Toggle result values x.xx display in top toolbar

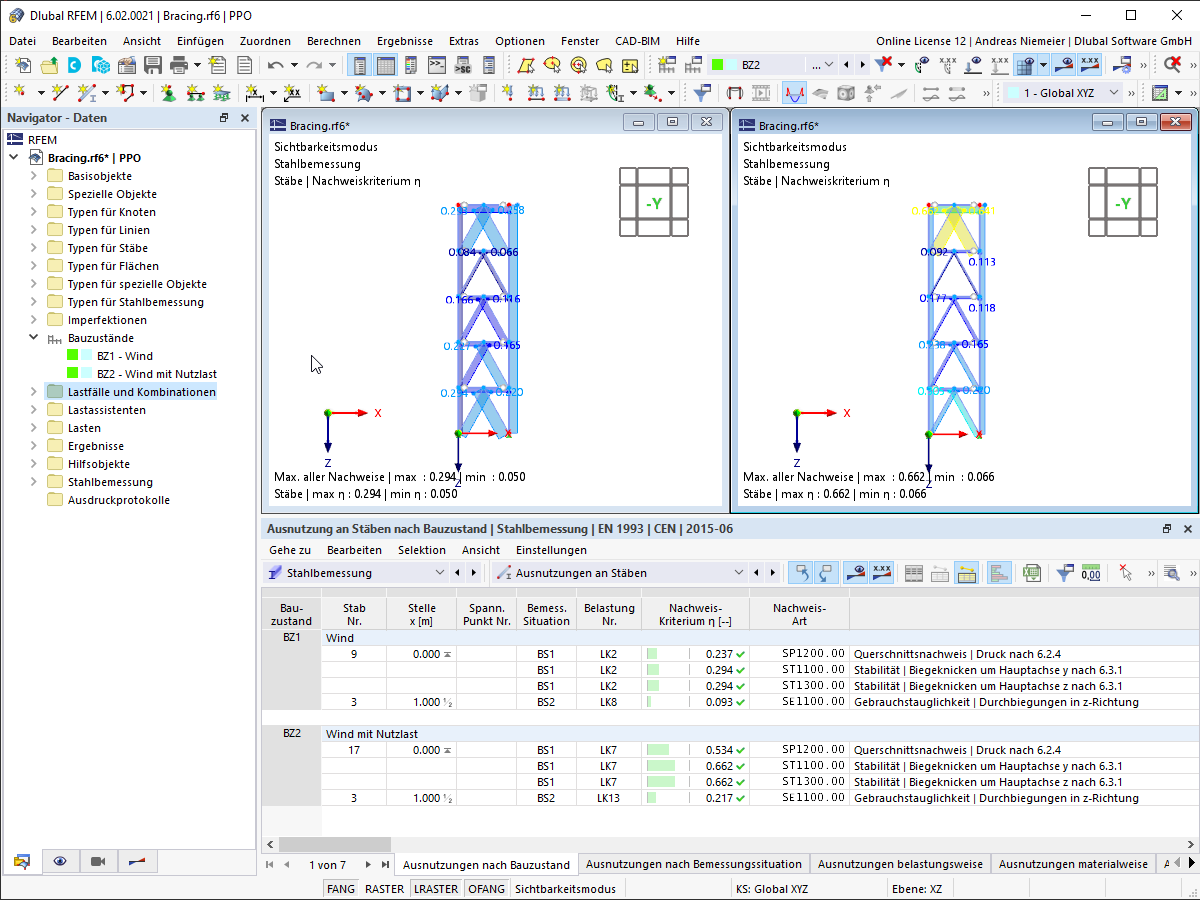point(1090,65)
